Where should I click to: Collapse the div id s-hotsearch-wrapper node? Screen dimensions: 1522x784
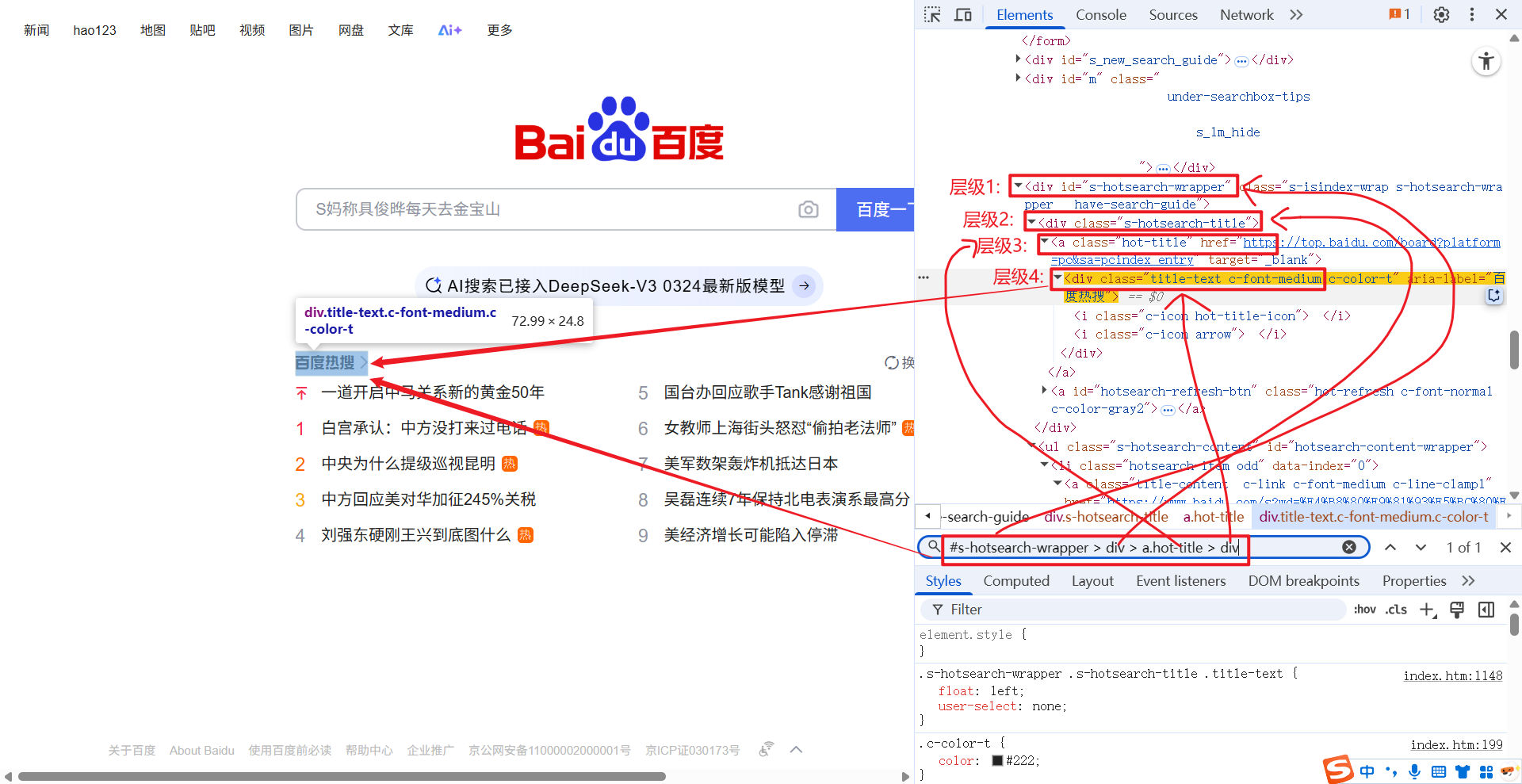(x=1018, y=186)
